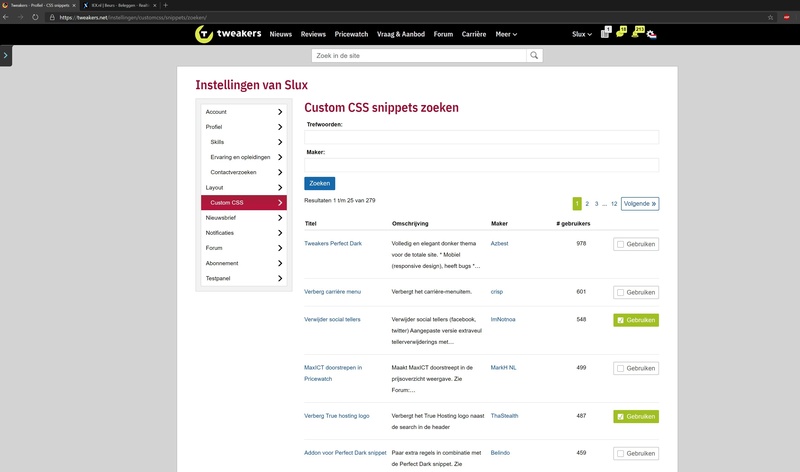Screen dimensions: 800x472
Task: Open Verwijder social tellers snippet link
Action: [332, 319]
